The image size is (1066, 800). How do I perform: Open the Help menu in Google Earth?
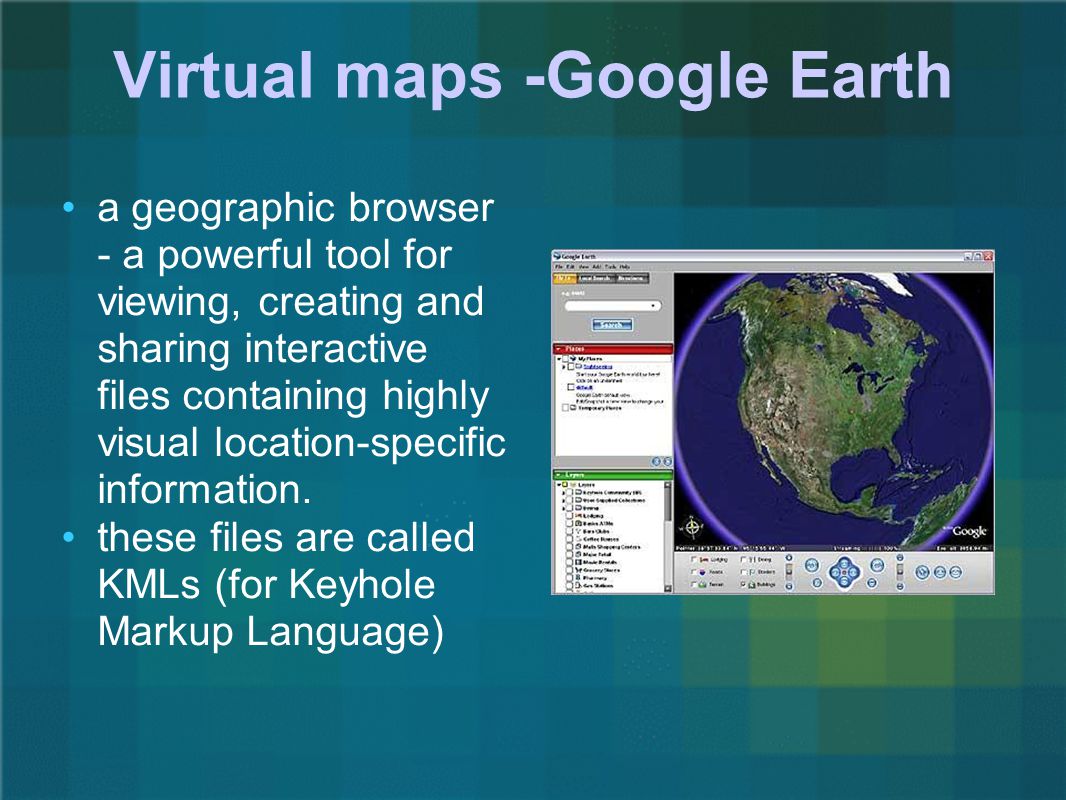[x=625, y=267]
